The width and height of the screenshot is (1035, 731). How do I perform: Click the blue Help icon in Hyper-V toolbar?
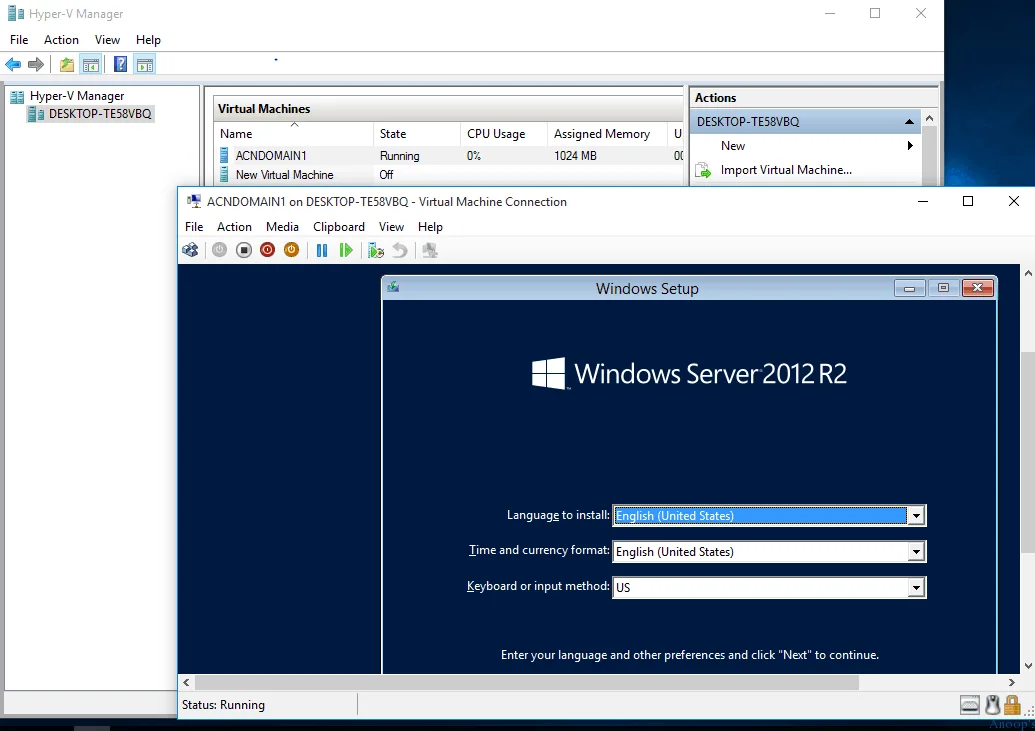click(x=120, y=65)
